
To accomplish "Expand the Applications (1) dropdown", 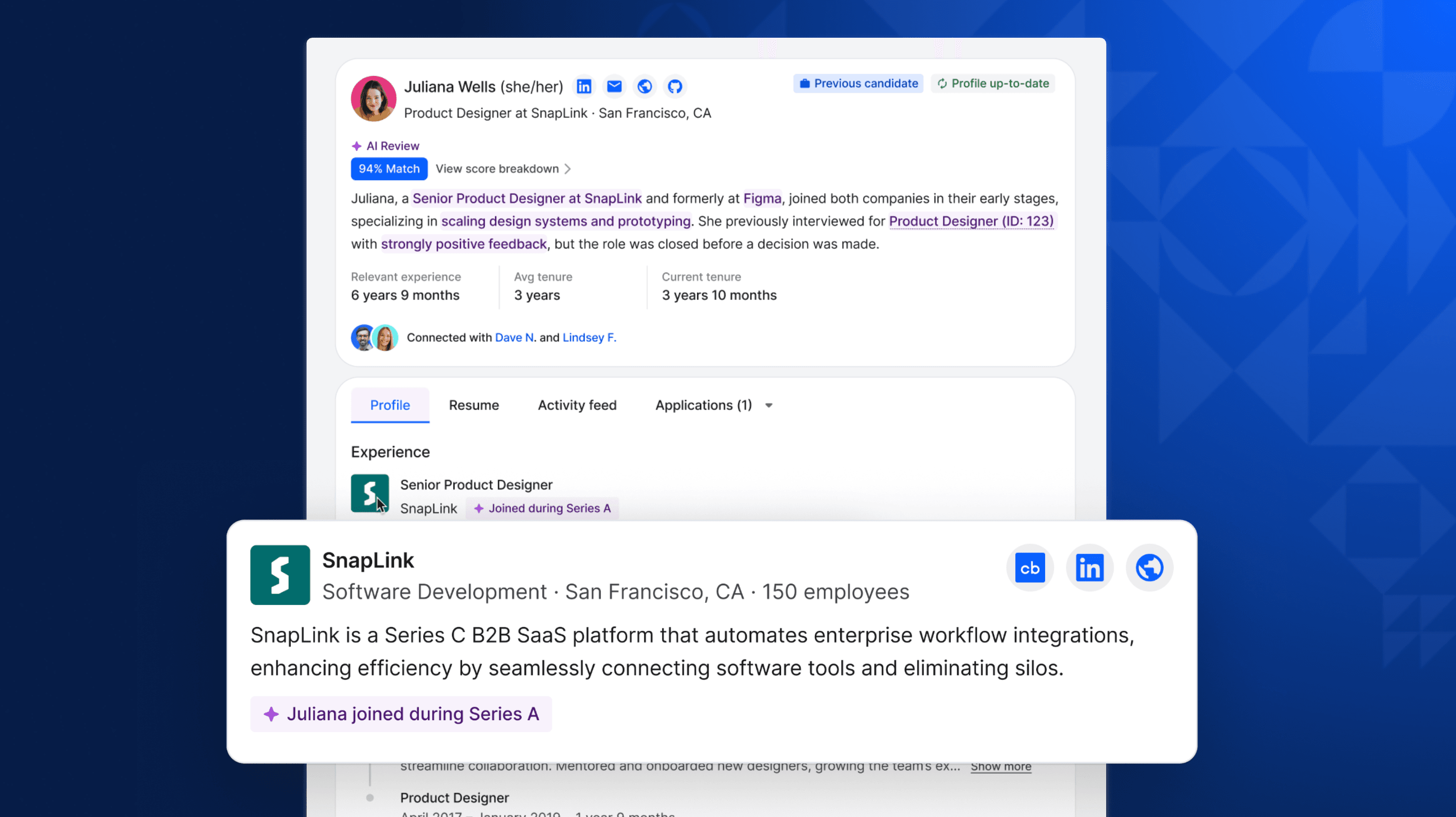I will pyautogui.click(x=714, y=405).
